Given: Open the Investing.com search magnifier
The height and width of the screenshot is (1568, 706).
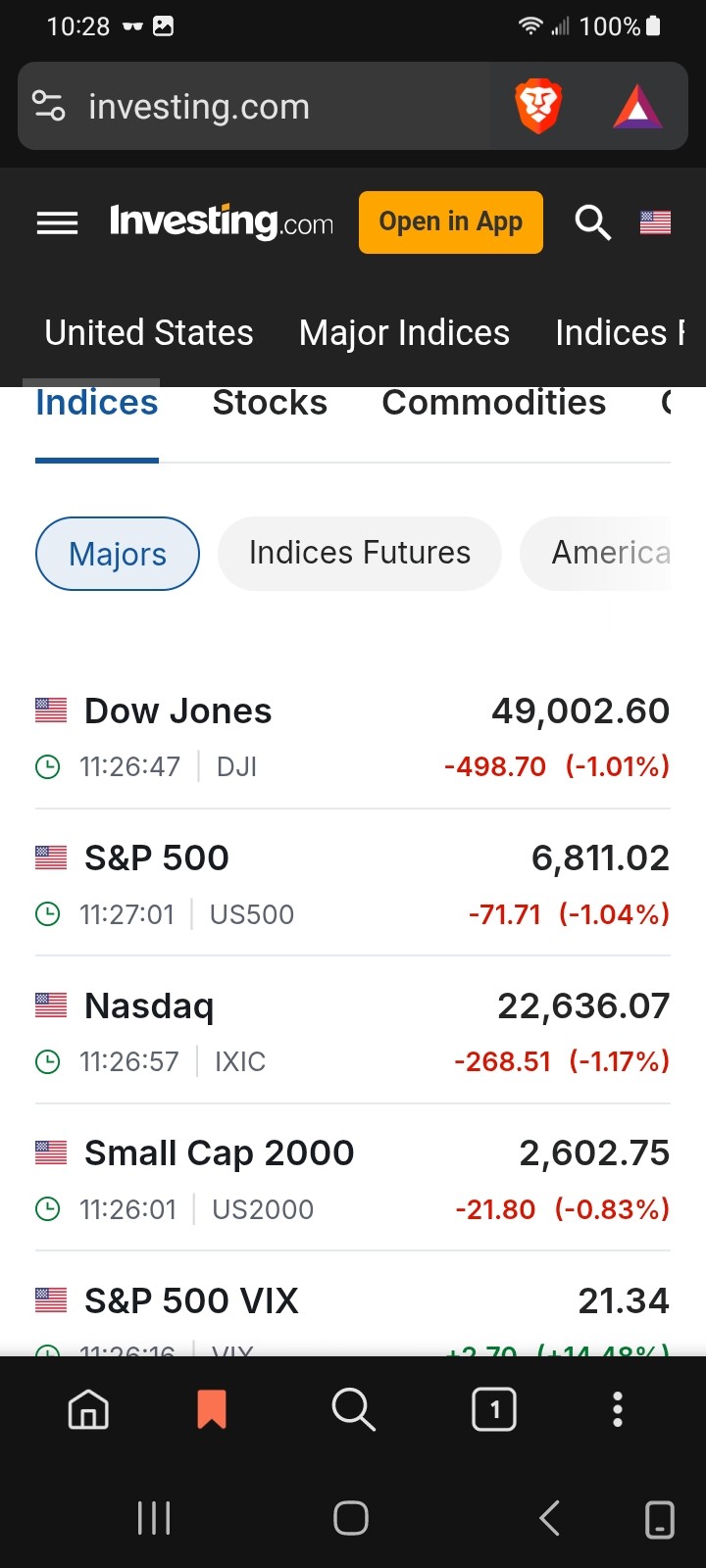Looking at the screenshot, I should click(592, 223).
